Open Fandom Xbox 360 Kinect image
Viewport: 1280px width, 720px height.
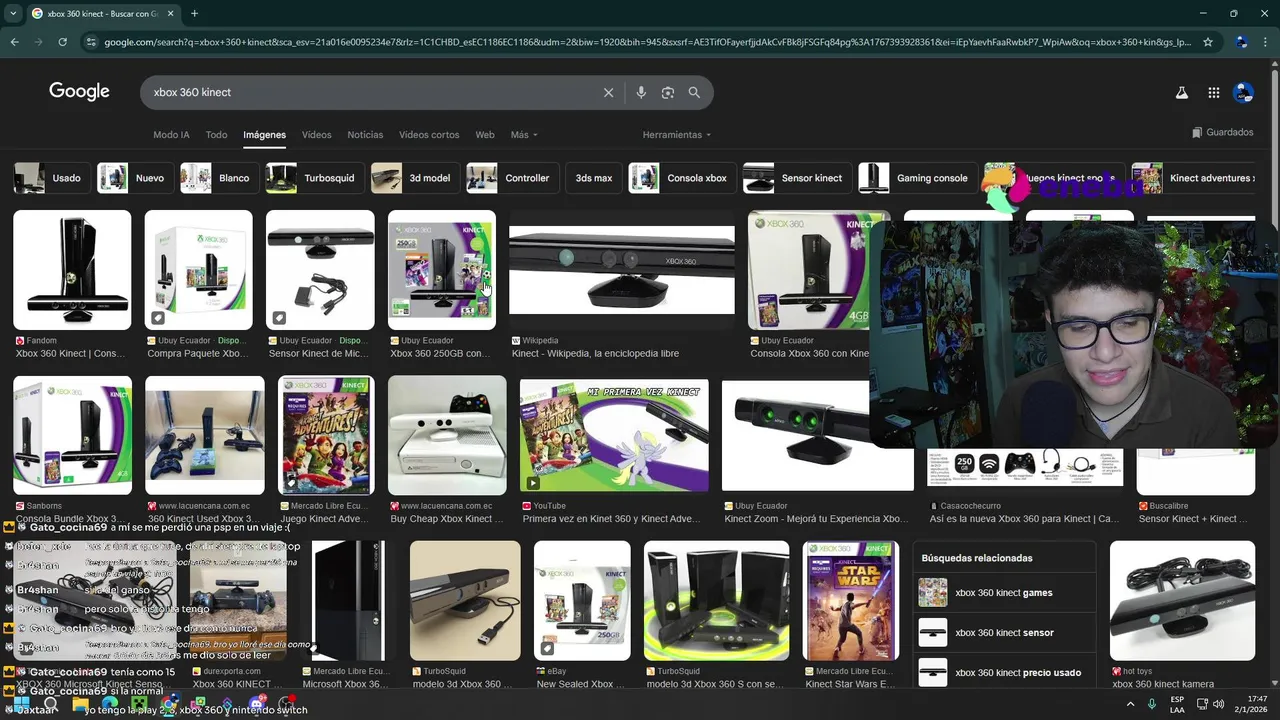coord(72,270)
